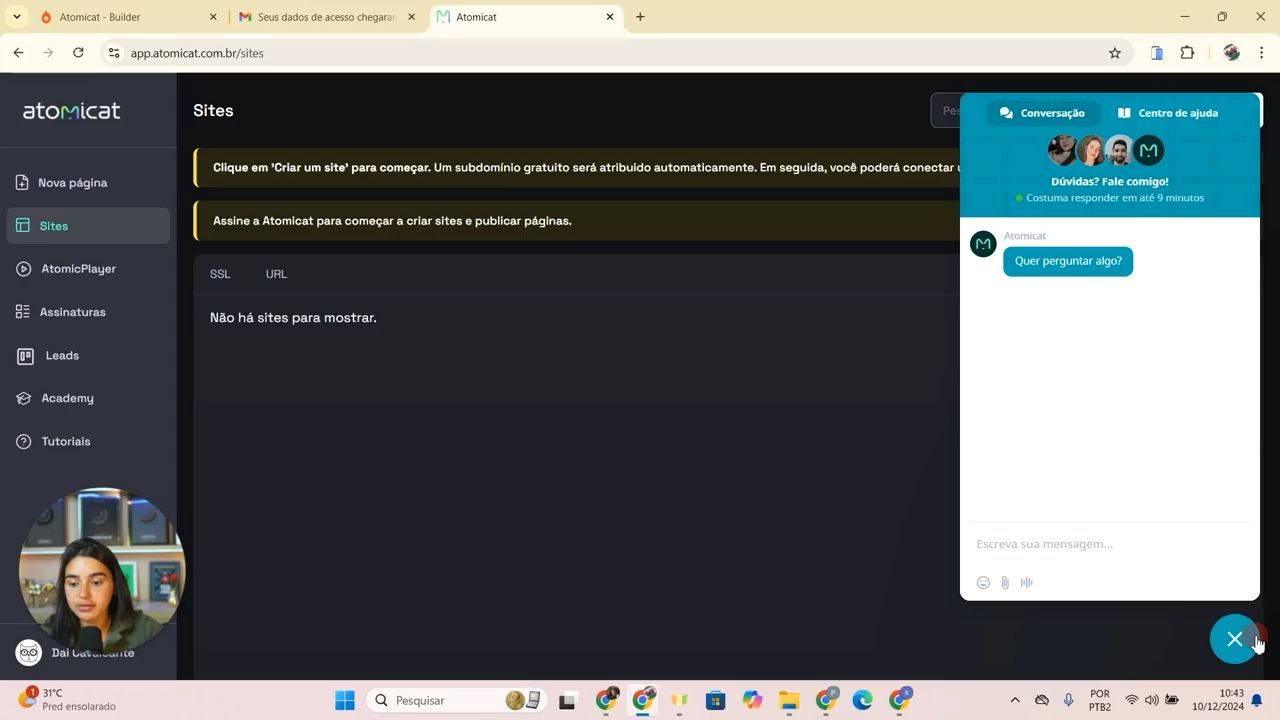
Task: Click the URL column header
Action: pos(276,274)
